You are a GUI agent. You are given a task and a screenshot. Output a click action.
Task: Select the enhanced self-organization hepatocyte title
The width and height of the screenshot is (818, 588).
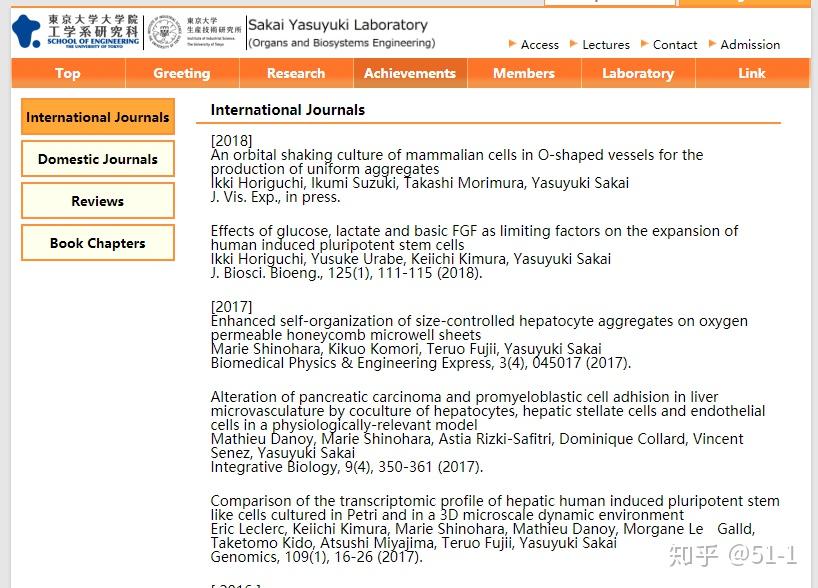pos(479,328)
